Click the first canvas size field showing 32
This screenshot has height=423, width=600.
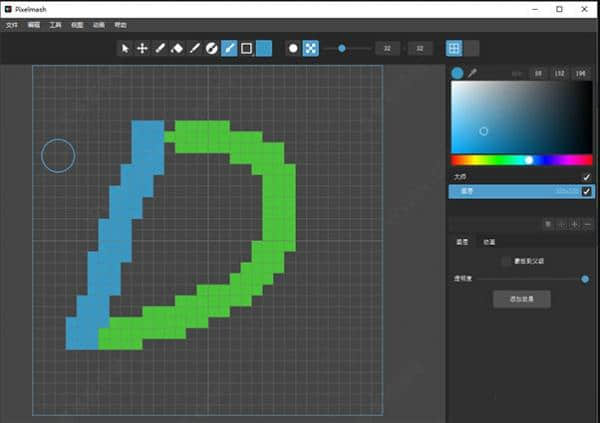tap(386, 48)
